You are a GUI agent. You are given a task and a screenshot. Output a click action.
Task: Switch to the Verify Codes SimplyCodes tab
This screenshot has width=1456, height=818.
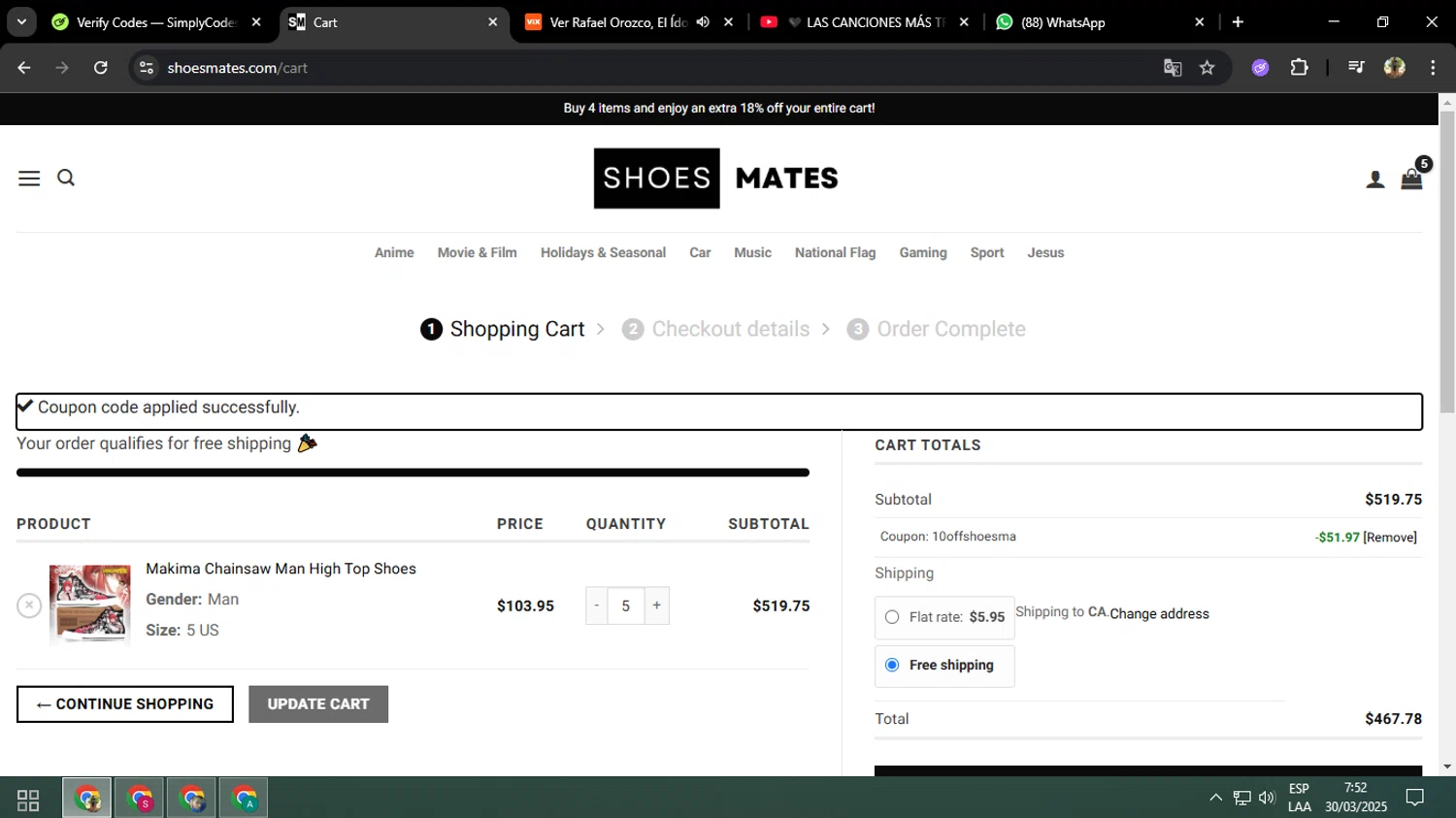[x=157, y=22]
